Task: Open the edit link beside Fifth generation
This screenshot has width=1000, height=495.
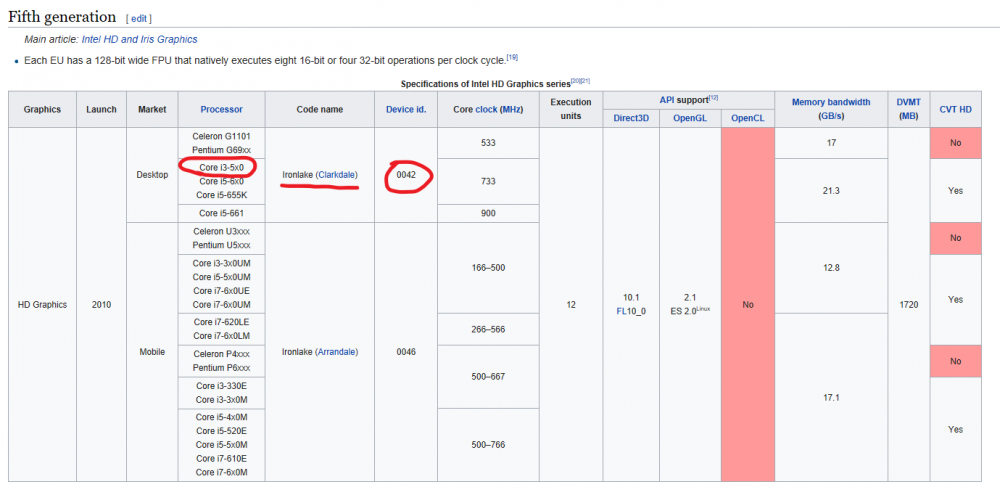Action: (x=139, y=18)
